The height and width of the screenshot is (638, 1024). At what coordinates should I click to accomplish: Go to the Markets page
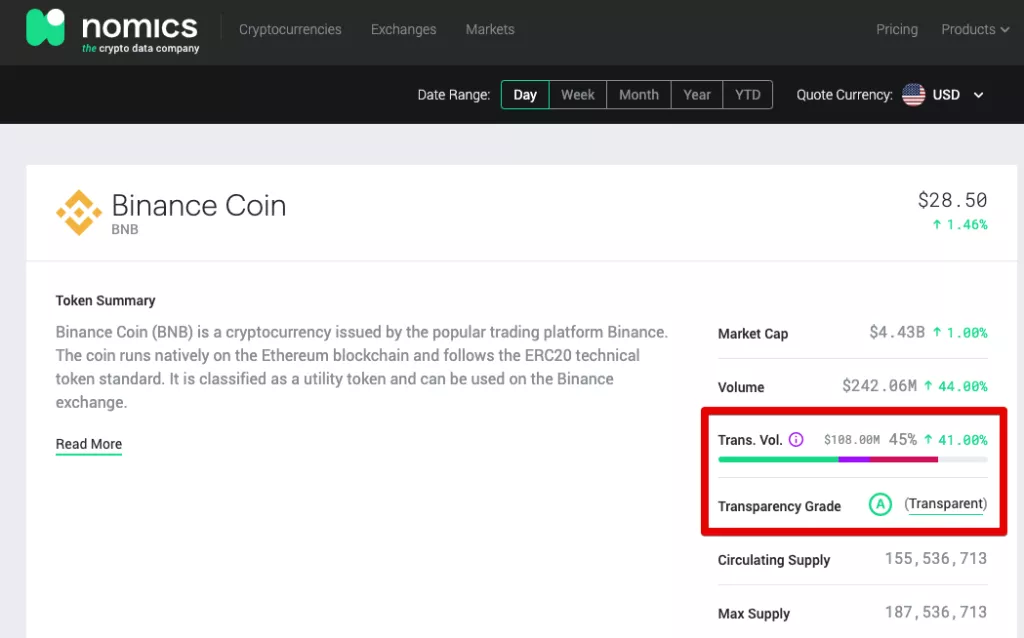coord(490,29)
